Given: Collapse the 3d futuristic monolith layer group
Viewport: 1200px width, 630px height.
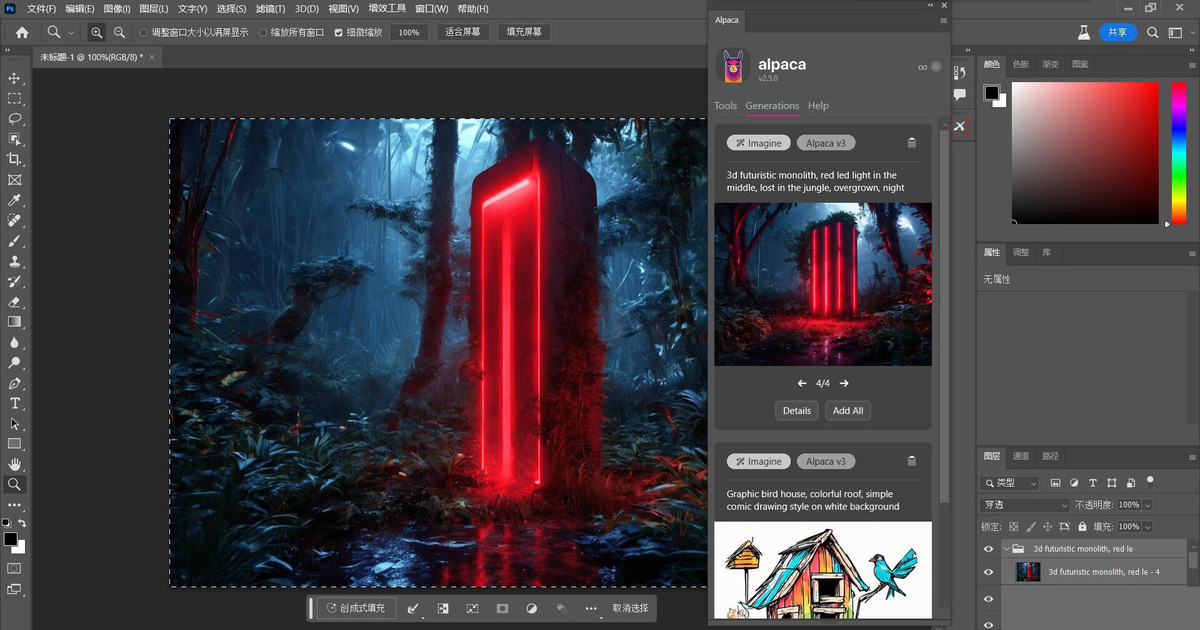Looking at the screenshot, I should (1006, 549).
